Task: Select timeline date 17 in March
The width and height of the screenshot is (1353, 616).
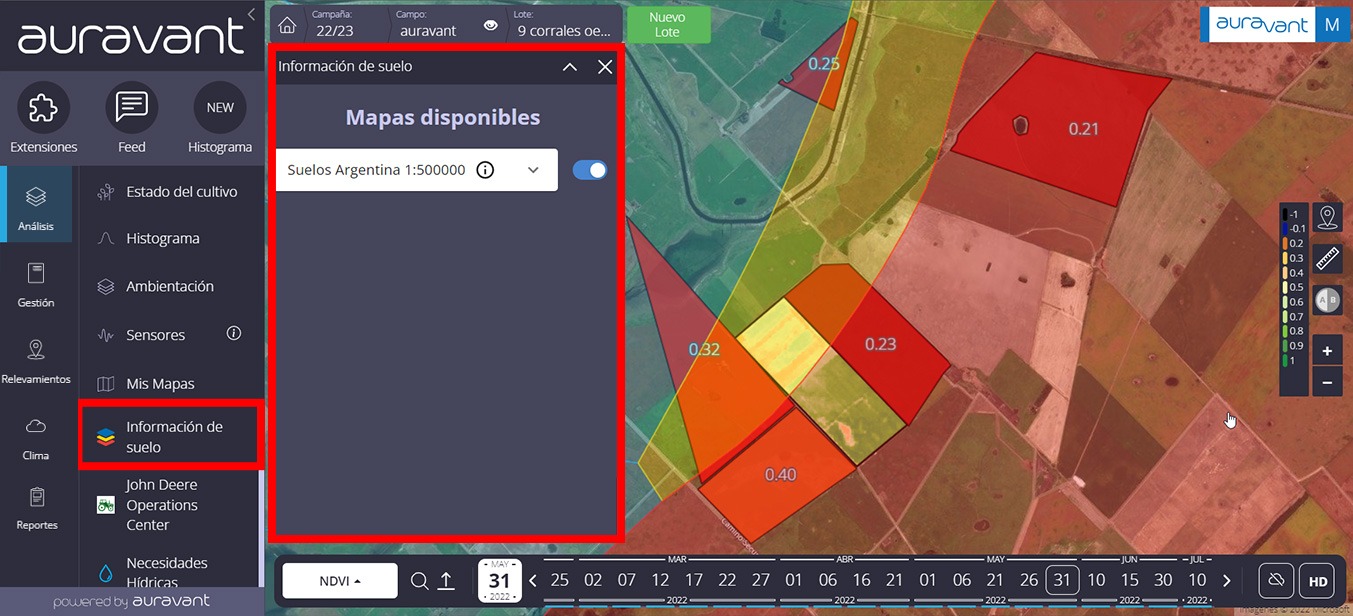Action: pyautogui.click(x=694, y=580)
